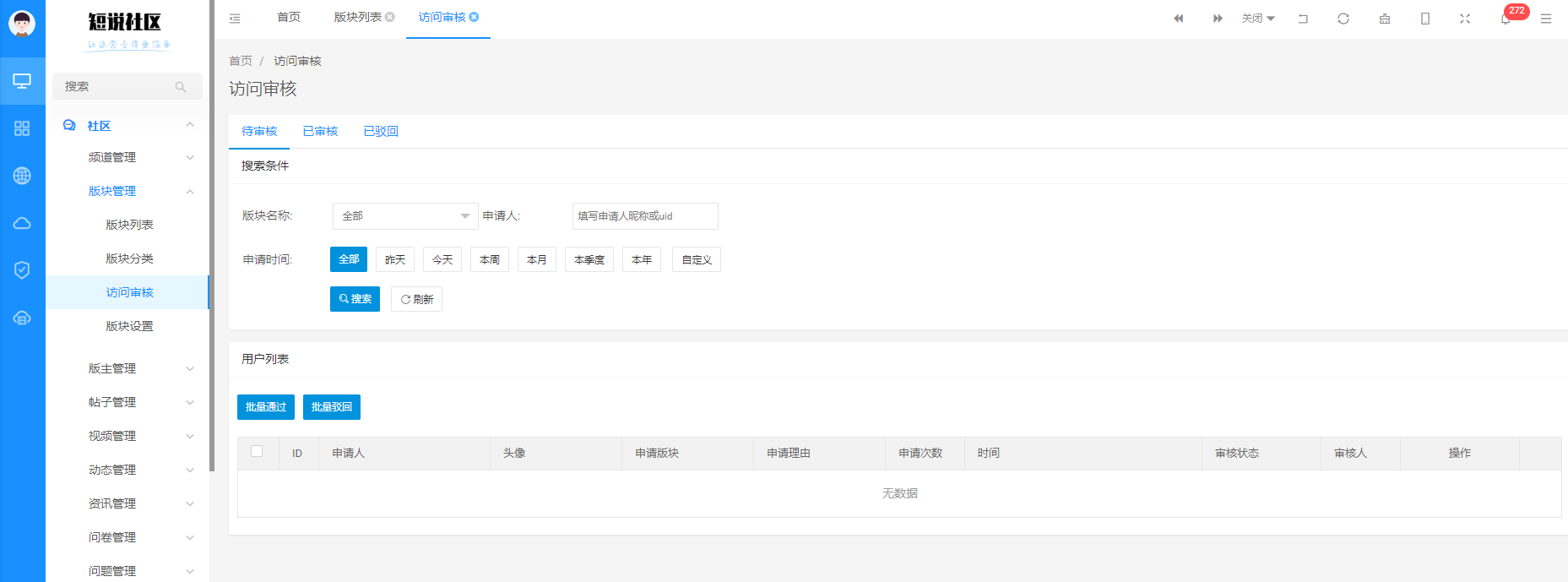
Task: Select the 全部 time filter
Action: click(349, 259)
